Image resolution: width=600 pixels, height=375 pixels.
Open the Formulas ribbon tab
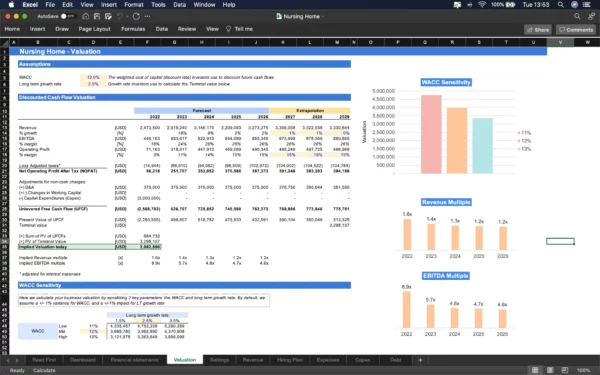pos(133,29)
